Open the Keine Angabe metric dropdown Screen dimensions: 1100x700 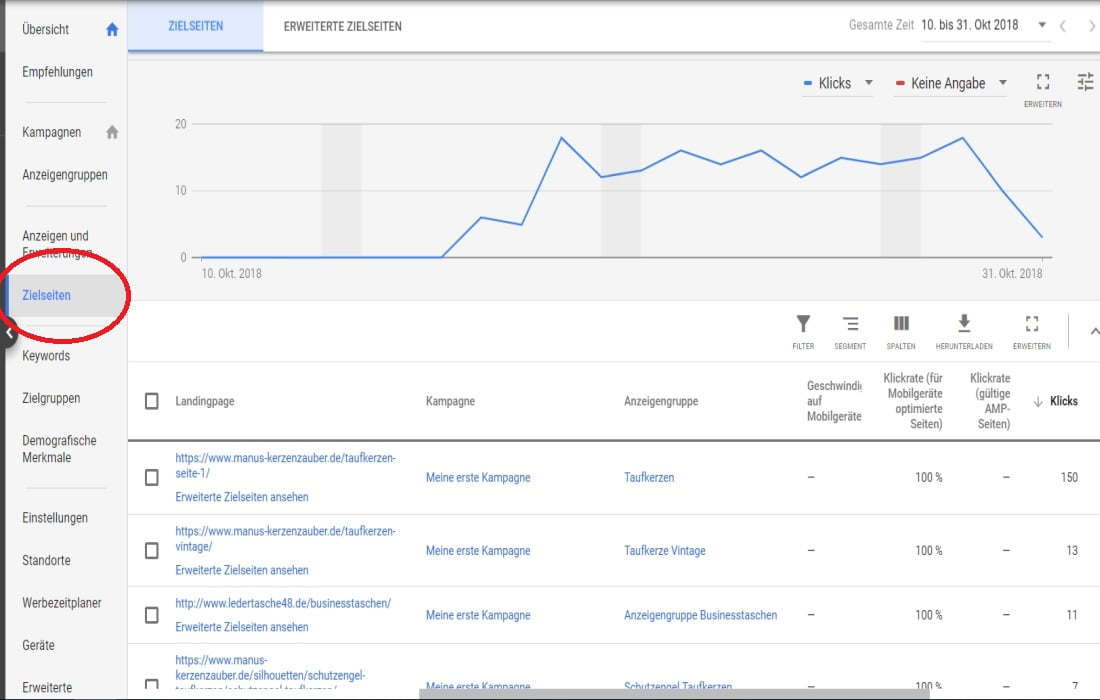click(x=951, y=83)
